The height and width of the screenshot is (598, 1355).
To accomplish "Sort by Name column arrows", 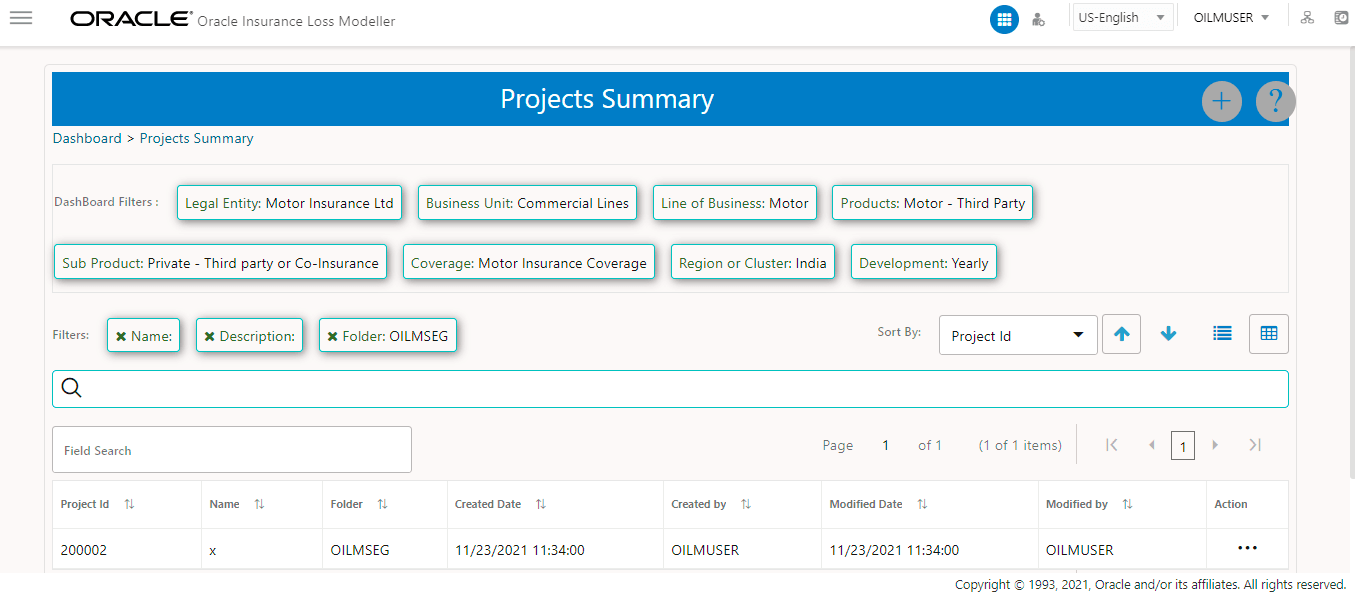I will pos(259,504).
